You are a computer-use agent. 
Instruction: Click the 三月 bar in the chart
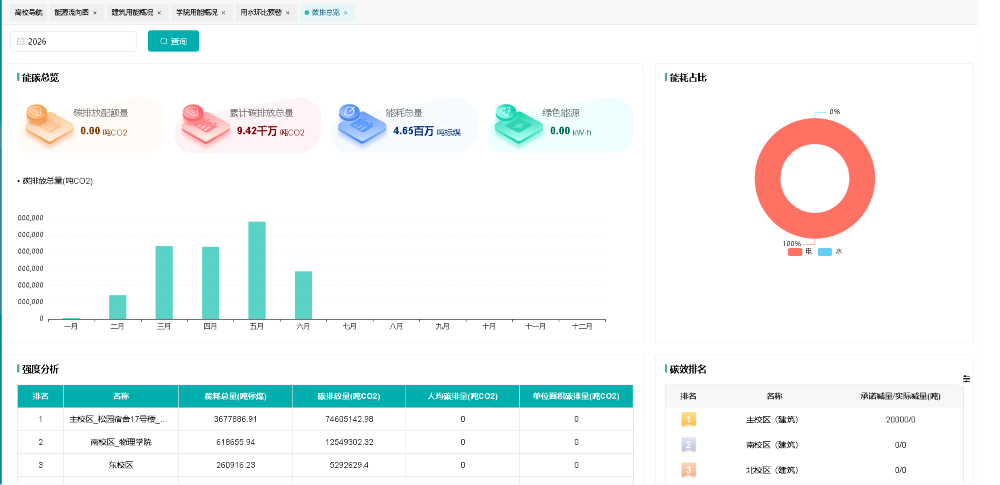point(165,283)
